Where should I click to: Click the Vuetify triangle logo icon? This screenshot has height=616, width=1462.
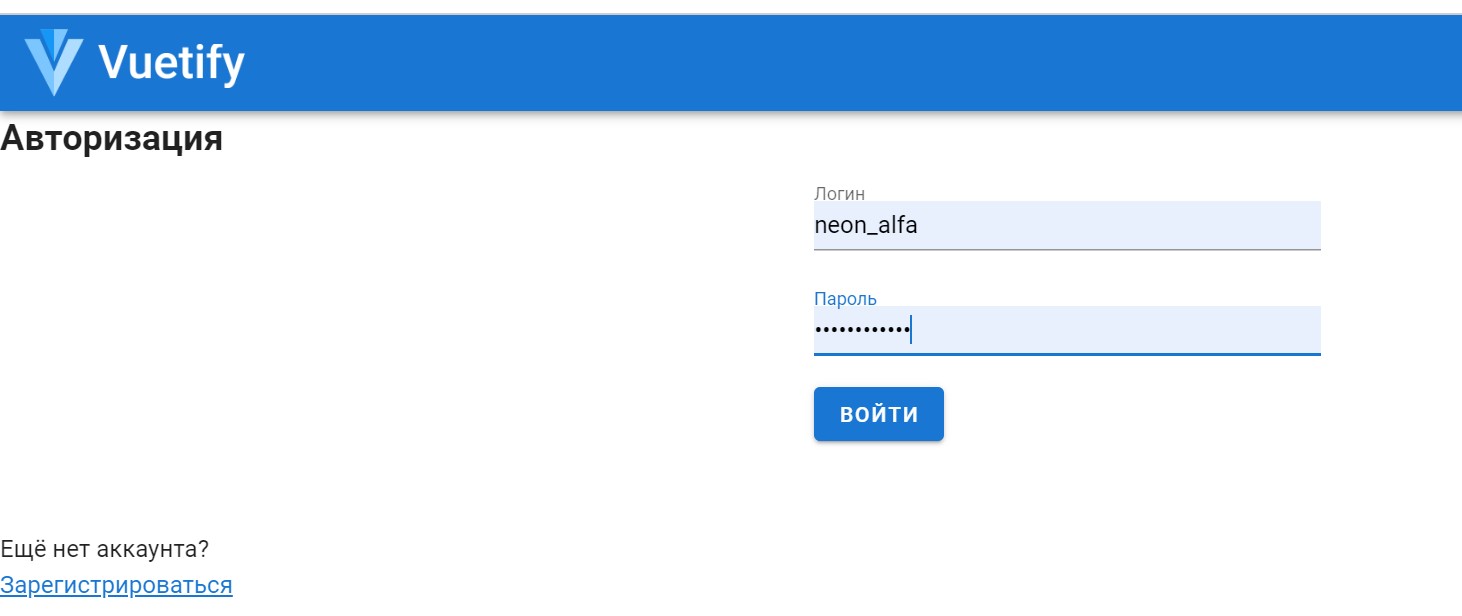pos(53,62)
